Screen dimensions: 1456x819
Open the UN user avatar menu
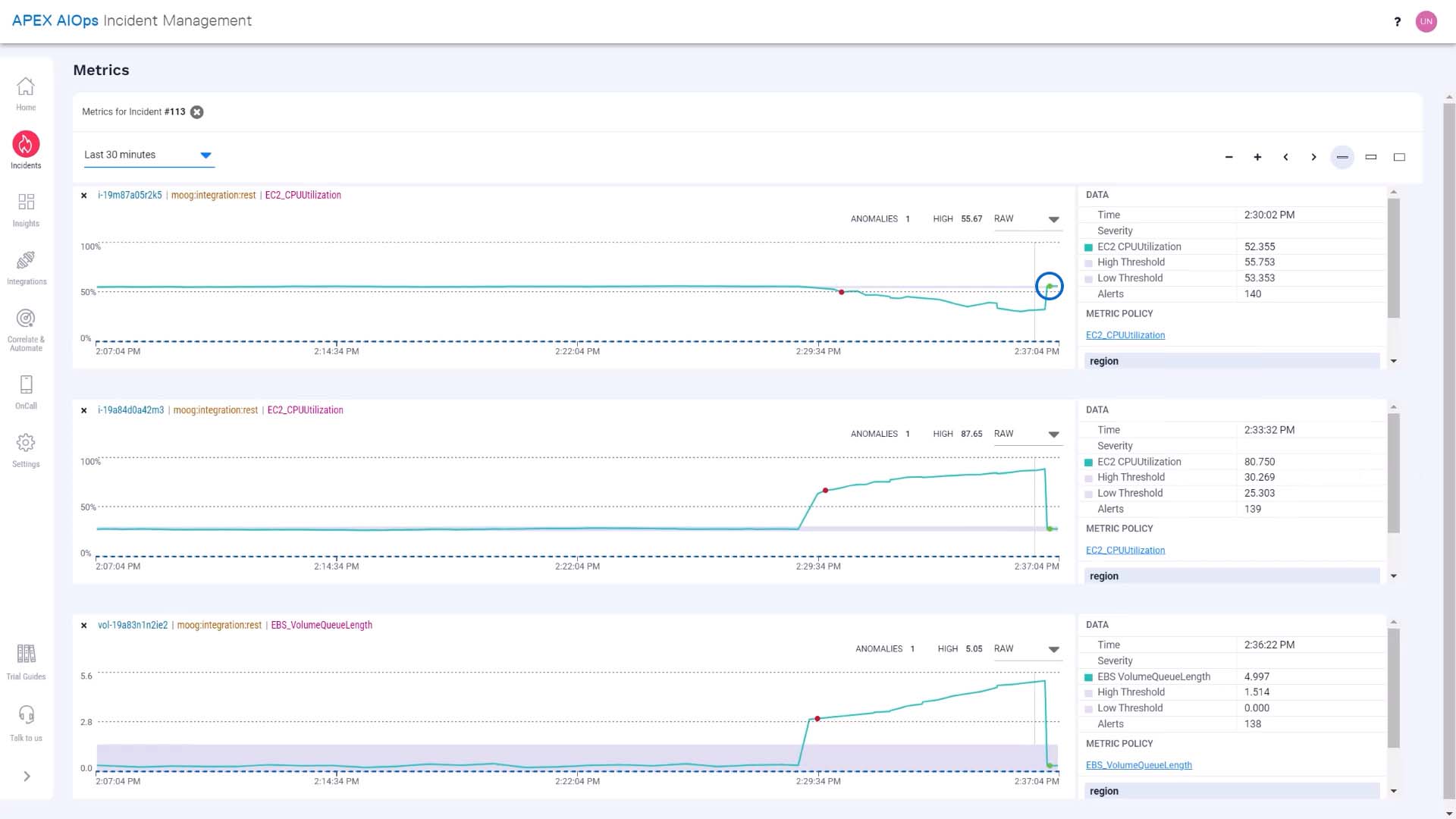tap(1426, 21)
